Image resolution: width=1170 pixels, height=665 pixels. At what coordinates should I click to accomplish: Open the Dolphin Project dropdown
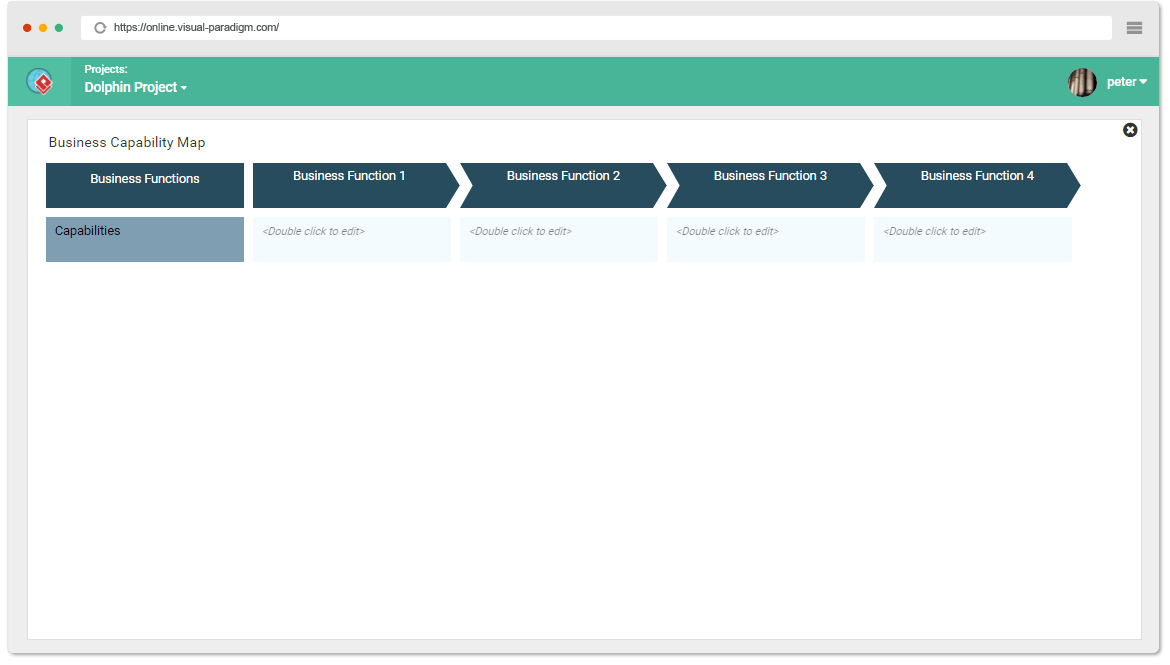pyautogui.click(x=135, y=88)
